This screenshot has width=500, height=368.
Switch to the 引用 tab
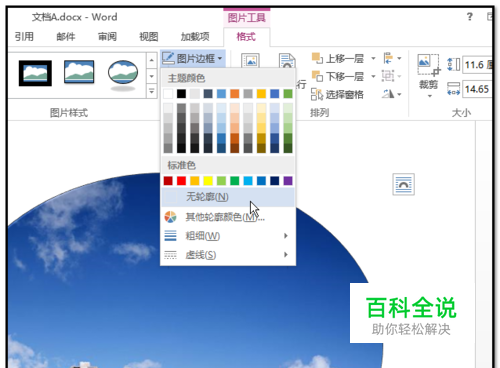[24, 36]
